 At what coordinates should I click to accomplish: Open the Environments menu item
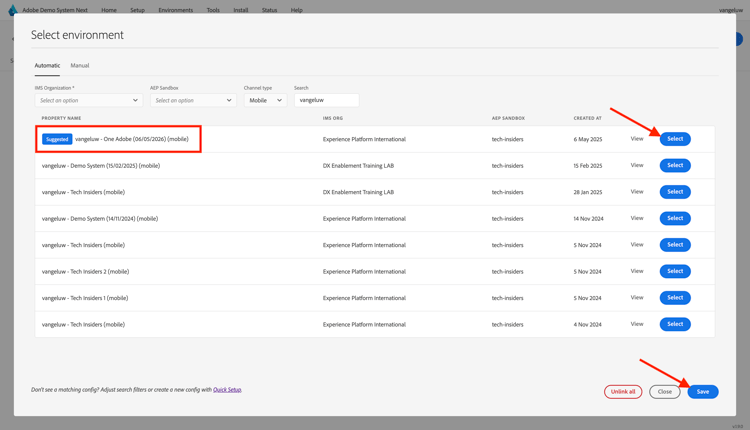[x=176, y=10]
